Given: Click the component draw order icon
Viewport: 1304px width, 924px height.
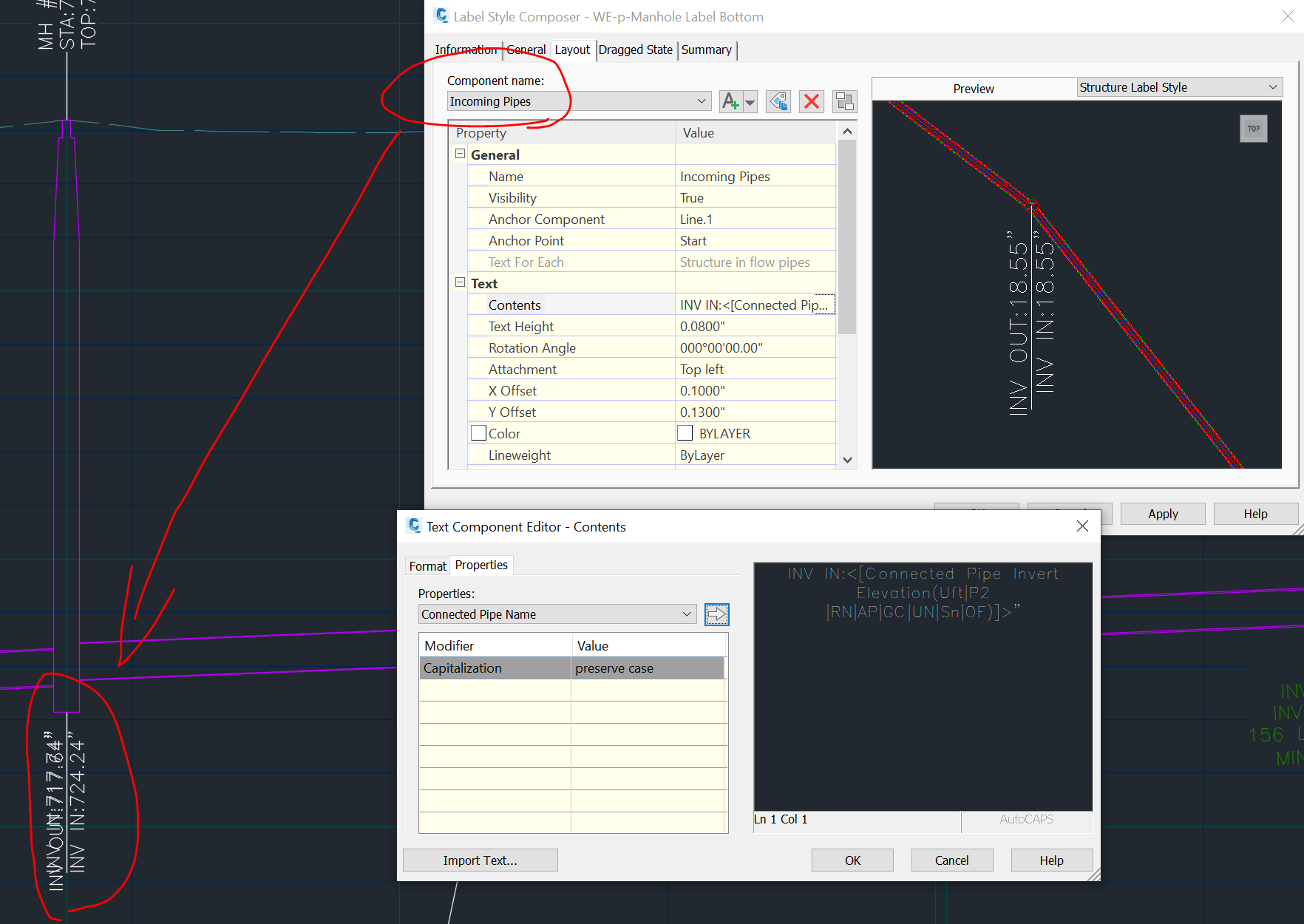Looking at the screenshot, I should coord(844,101).
